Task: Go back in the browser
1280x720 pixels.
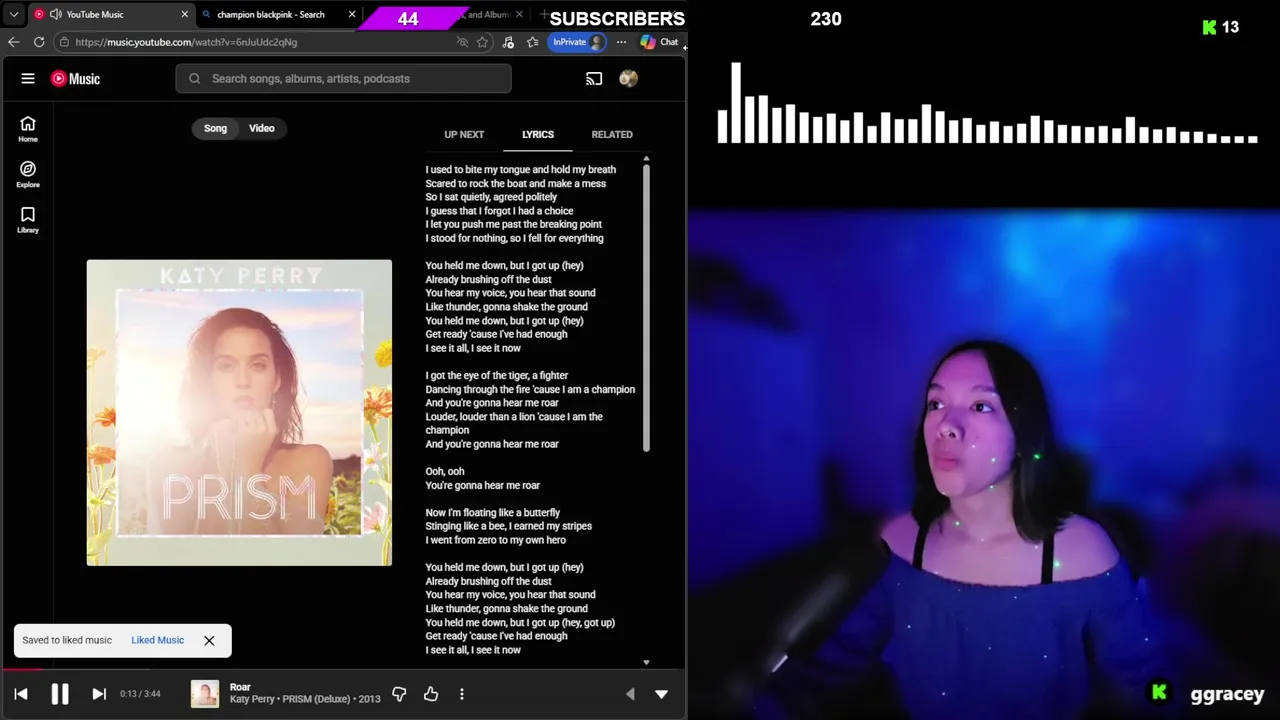Action: (13, 42)
